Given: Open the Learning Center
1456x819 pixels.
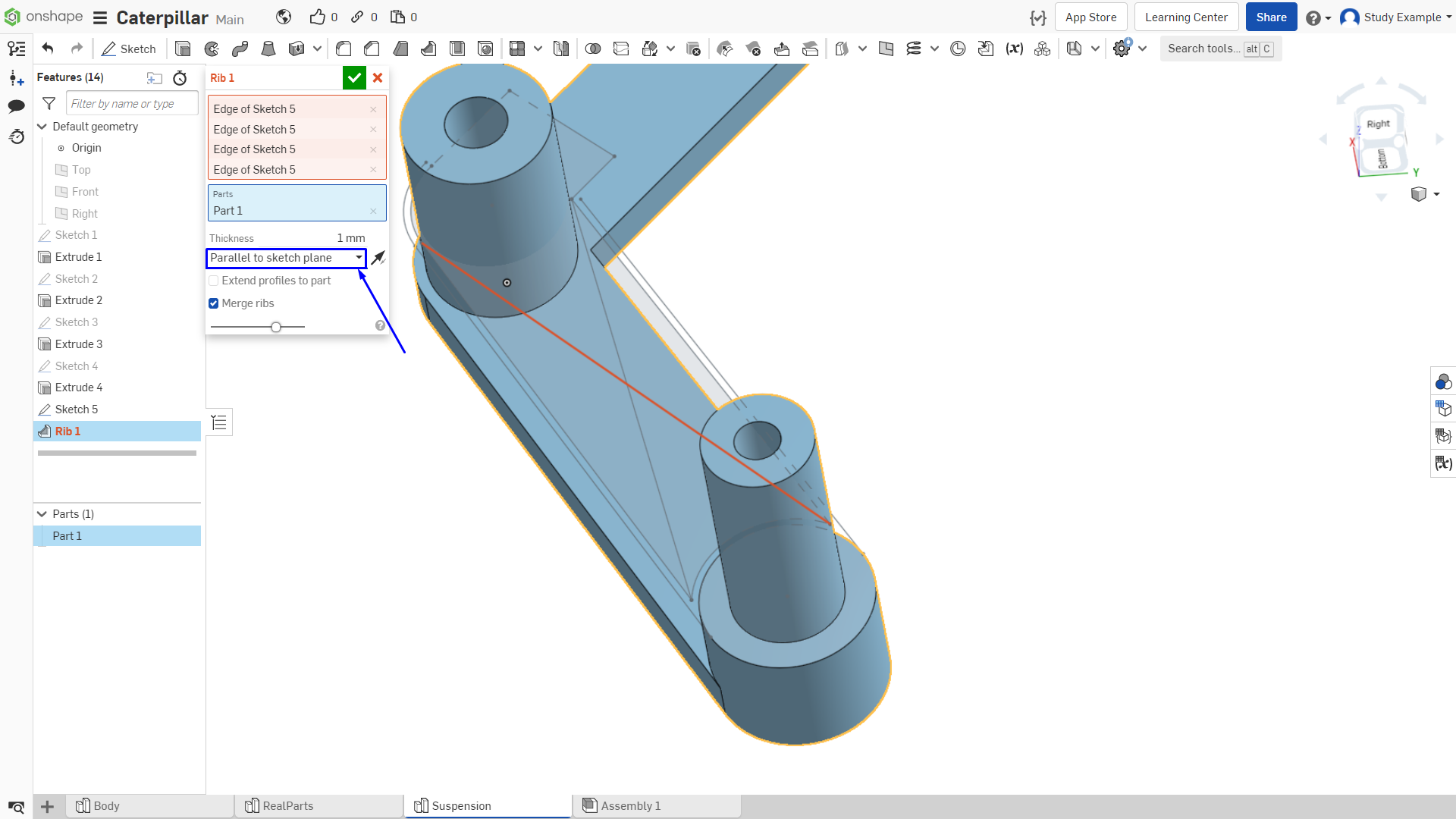Looking at the screenshot, I should (x=1186, y=17).
